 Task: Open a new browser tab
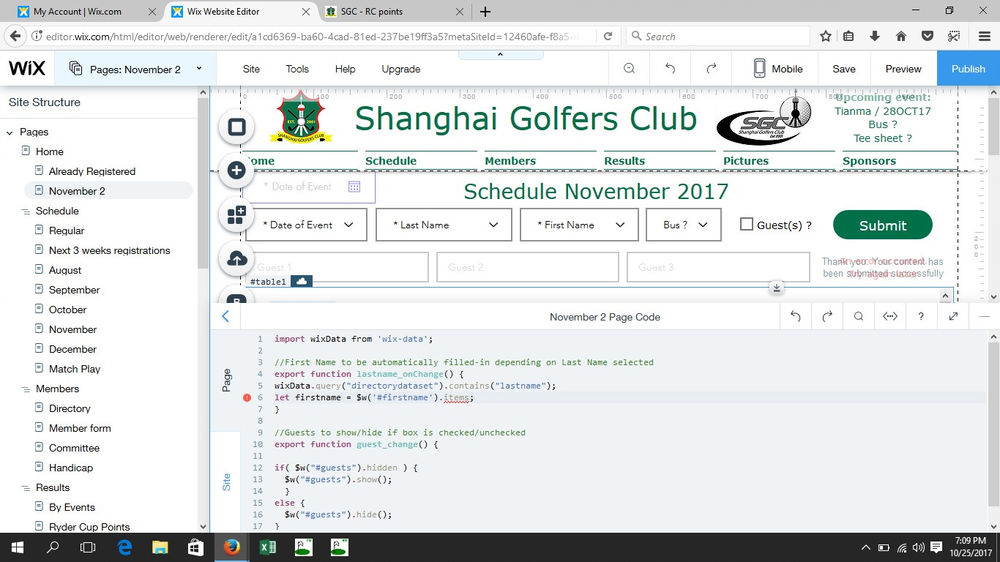(485, 11)
